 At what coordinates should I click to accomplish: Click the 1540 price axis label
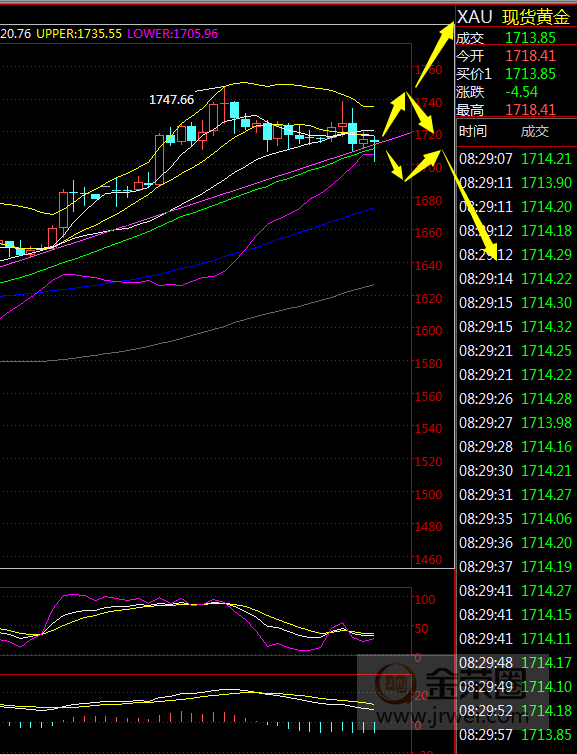click(429, 428)
